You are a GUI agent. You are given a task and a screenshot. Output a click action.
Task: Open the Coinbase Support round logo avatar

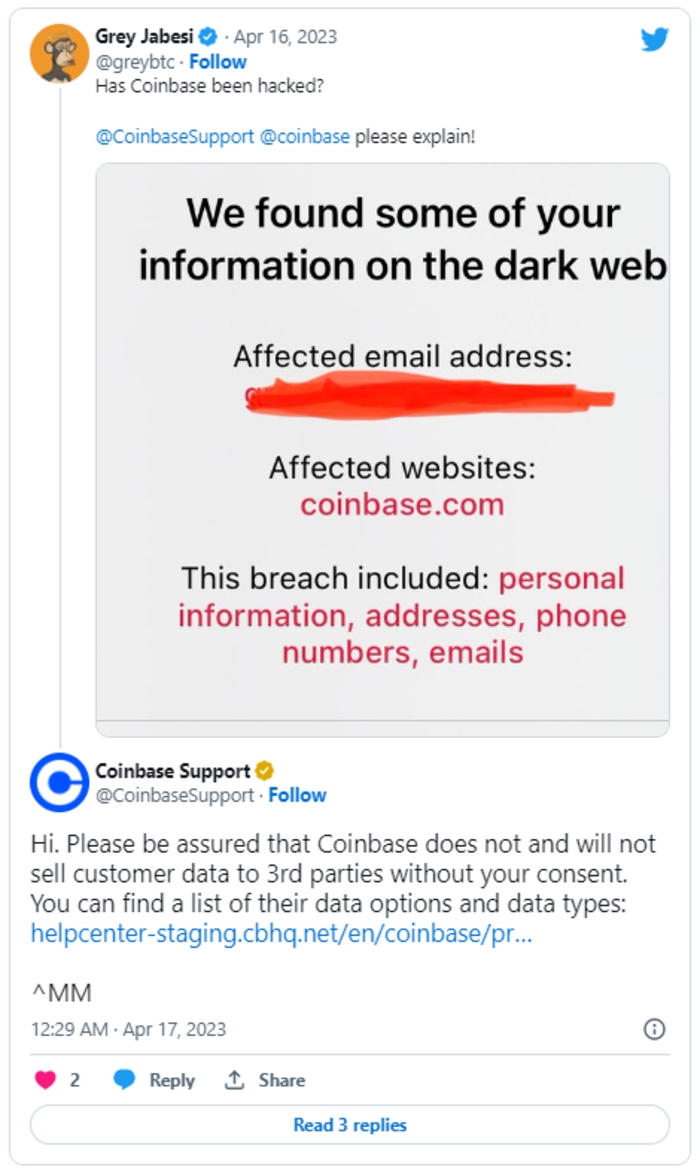coord(59,782)
